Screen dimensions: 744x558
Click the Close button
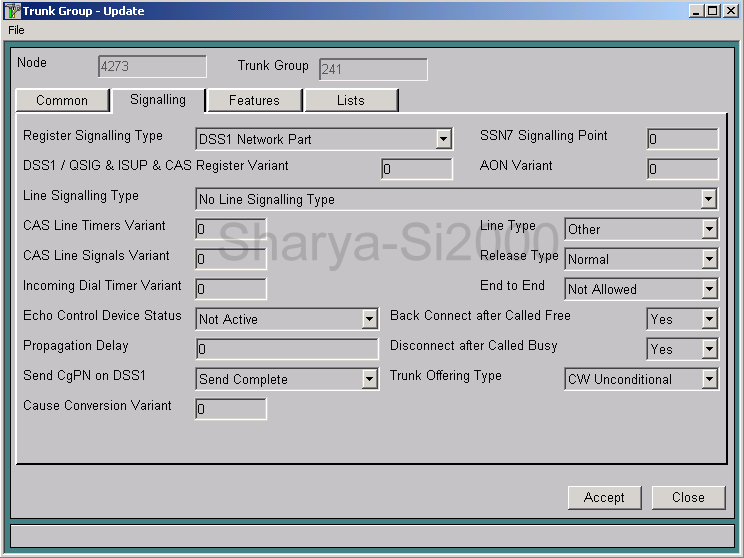point(688,497)
